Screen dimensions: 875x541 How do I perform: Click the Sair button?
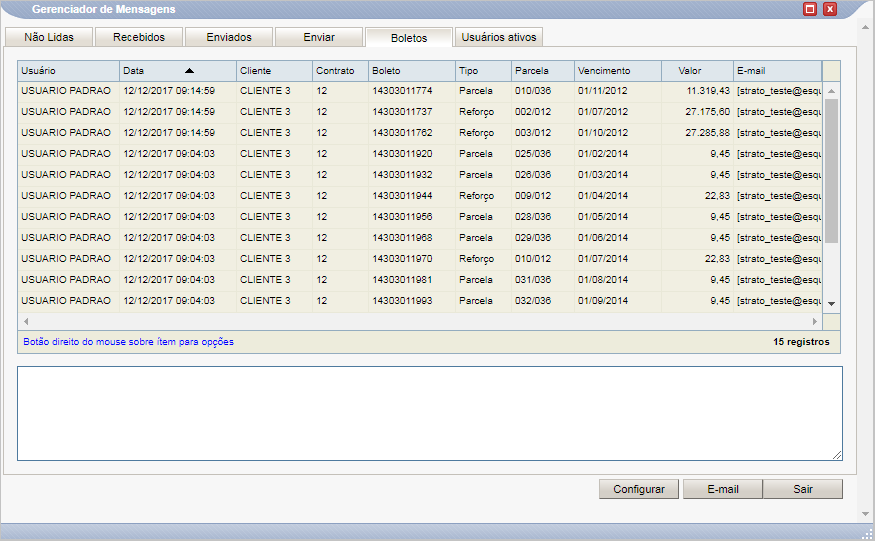click(803, 489)
